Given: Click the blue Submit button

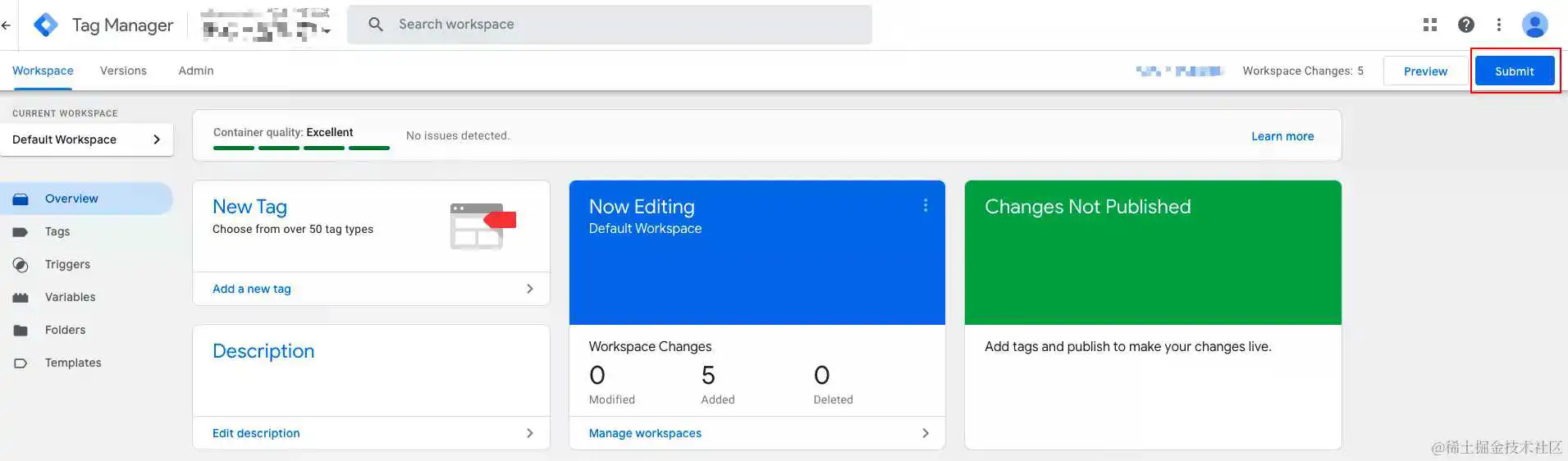Looking at the screenshot, I should 1515,71.
